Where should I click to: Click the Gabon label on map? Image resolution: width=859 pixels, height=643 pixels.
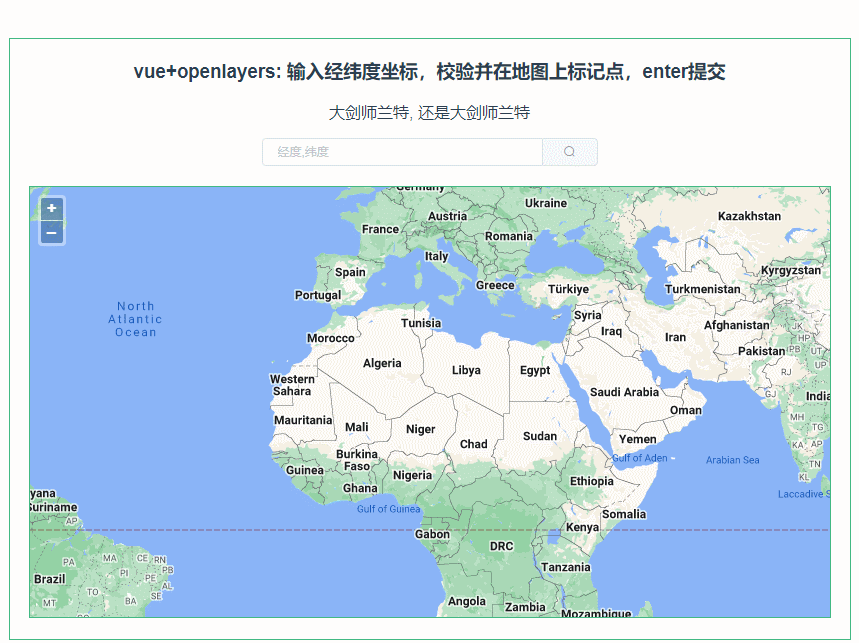[x=432, y=535]
